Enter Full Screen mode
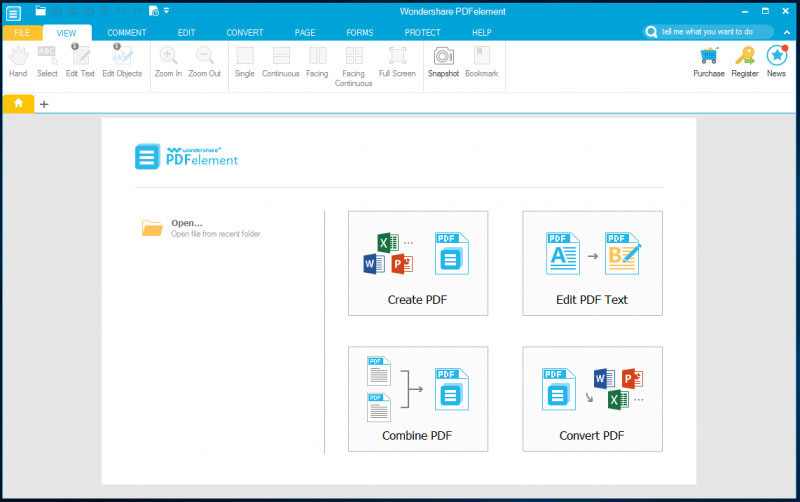The image size is (800, 502). pos(397,61)
